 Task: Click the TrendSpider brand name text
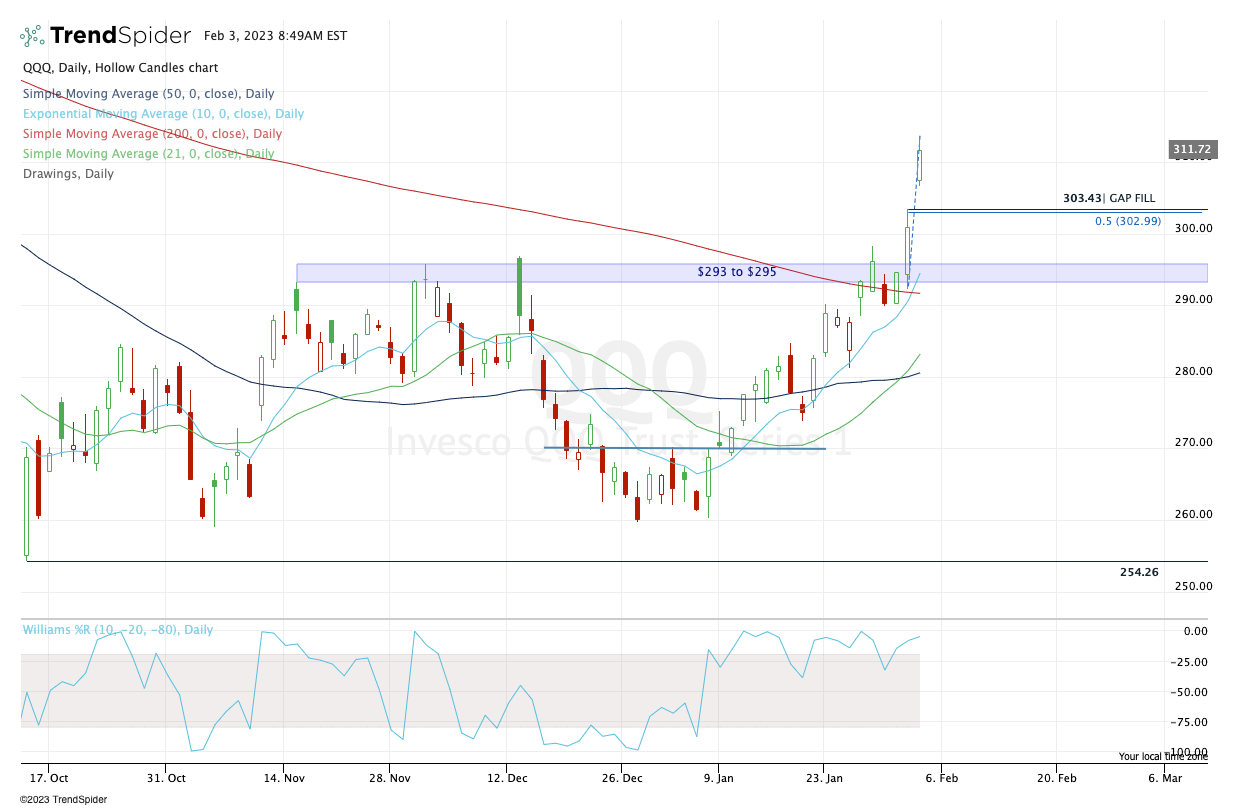pyautogui.click(x=120, y=36)
